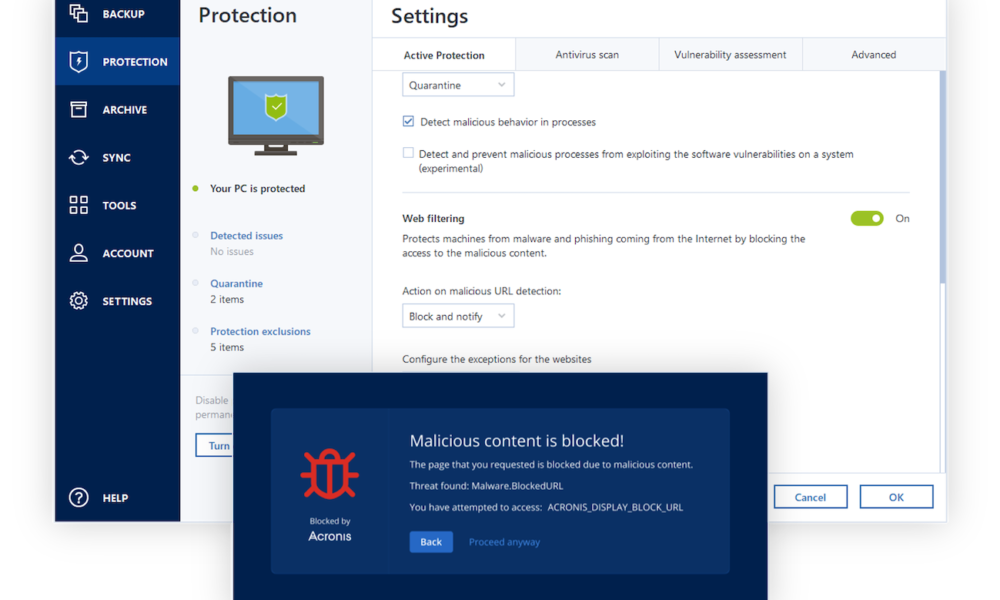Screen dimensions: 1000x600
Task: Click the Help question mark icon
Action: [79, 497]
